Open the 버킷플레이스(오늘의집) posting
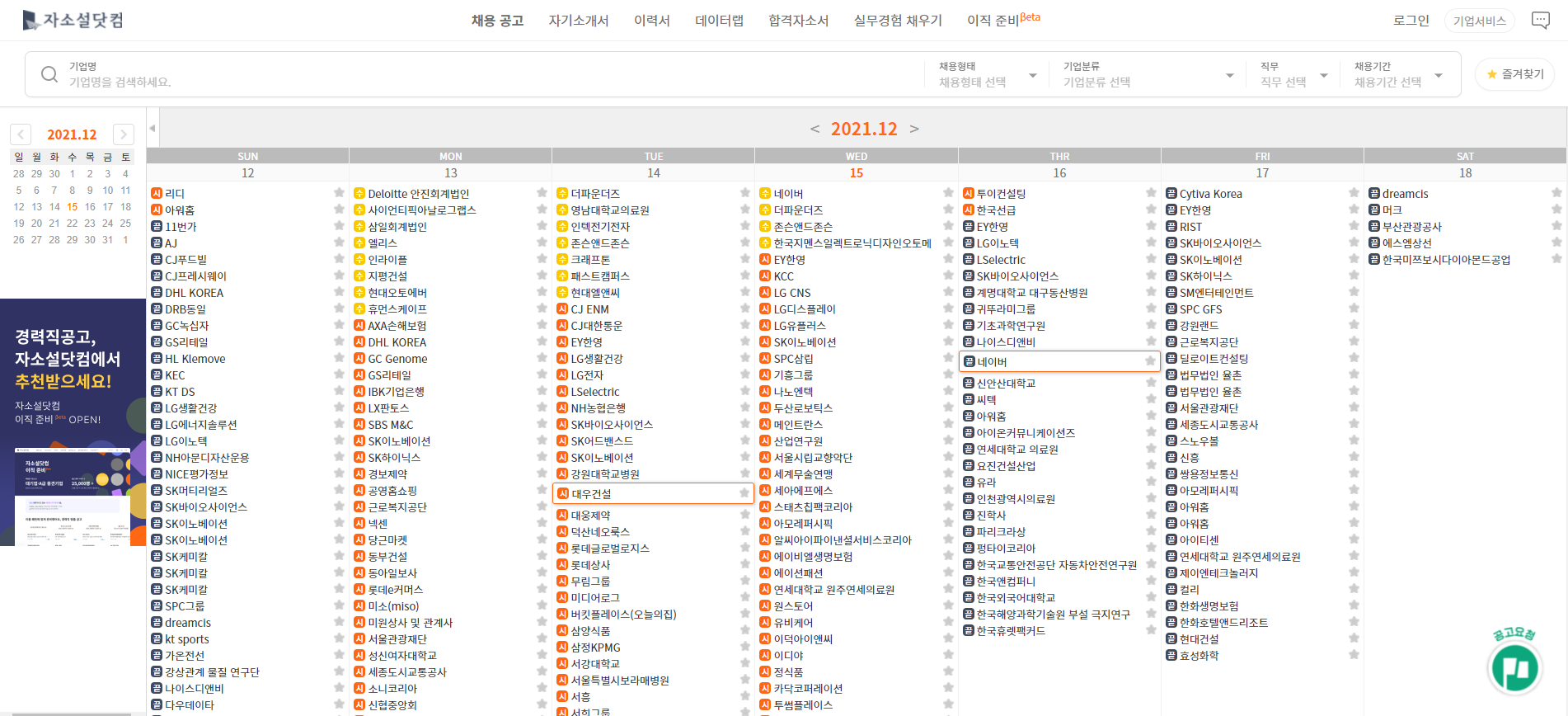This screenshot has height=716, width=1568. tap(623, 614)
